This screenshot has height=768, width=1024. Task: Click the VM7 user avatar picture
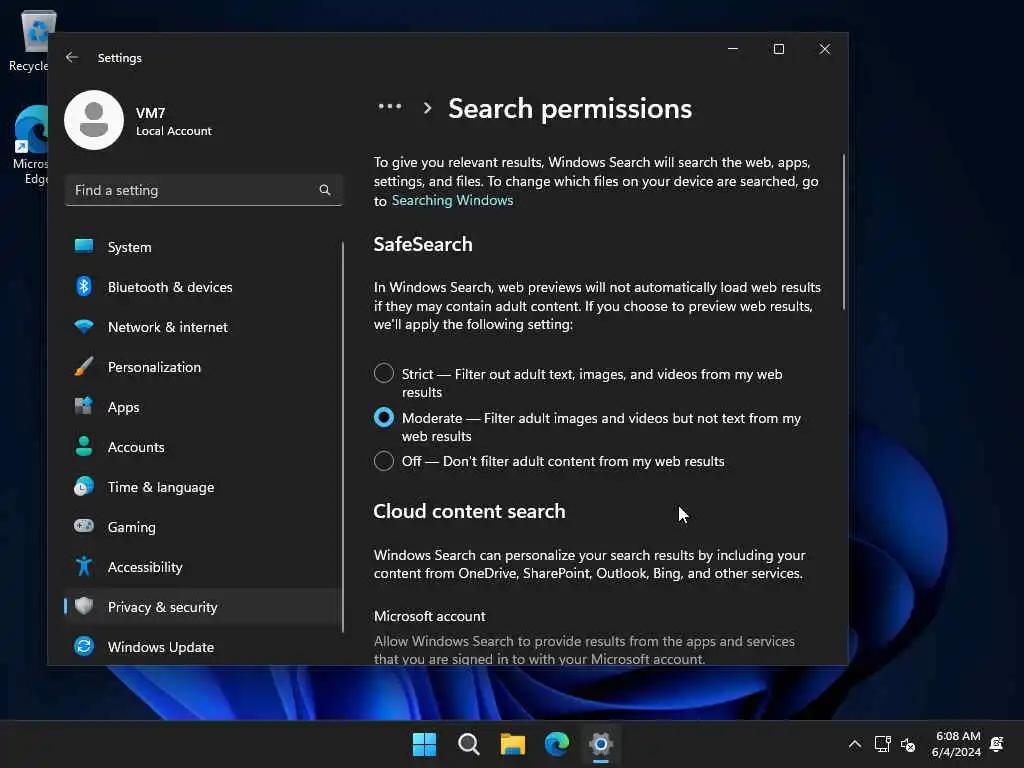[x=94, y=120]
